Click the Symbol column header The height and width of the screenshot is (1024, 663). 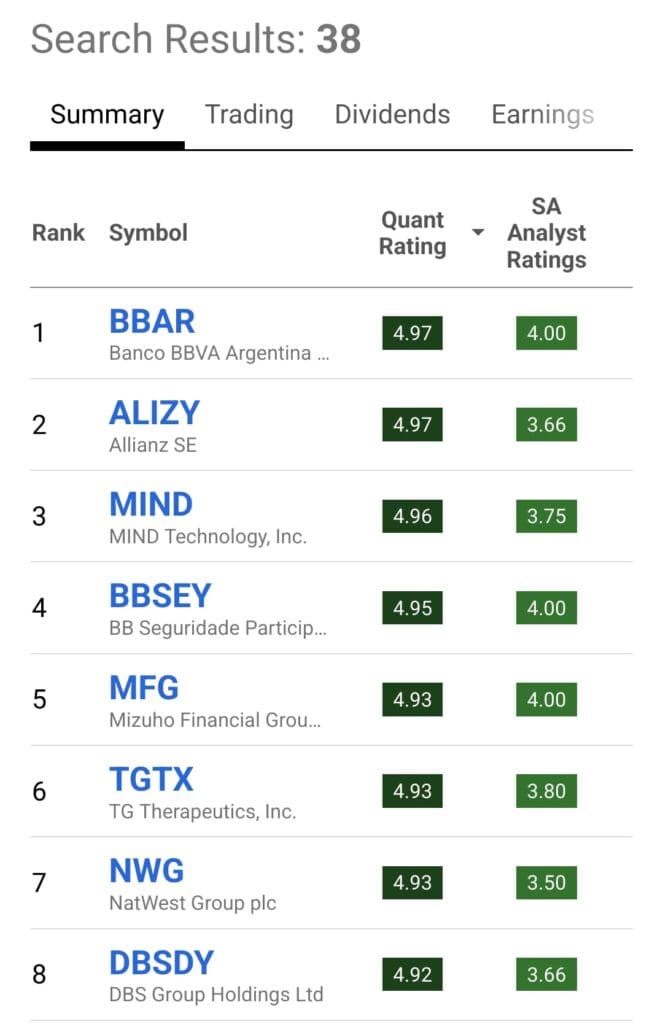tap(148, 233)
